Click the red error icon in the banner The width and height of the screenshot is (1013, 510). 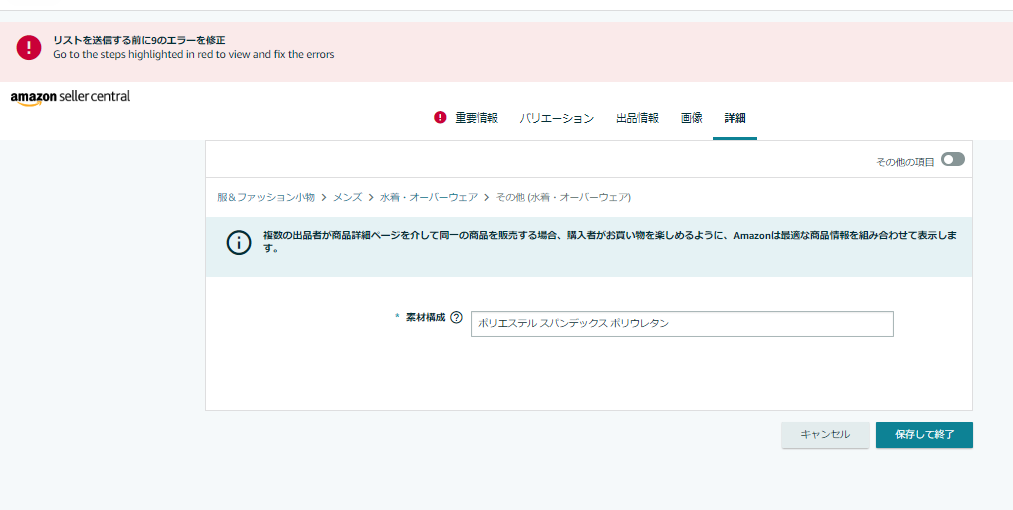(x=29, y=48)
